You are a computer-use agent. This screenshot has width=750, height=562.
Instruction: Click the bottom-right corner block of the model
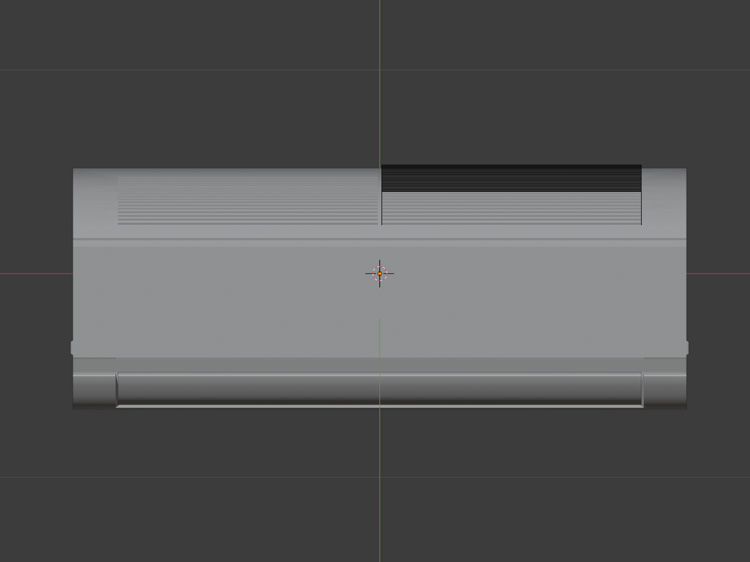pyautogui.click(x=664, y=384)
